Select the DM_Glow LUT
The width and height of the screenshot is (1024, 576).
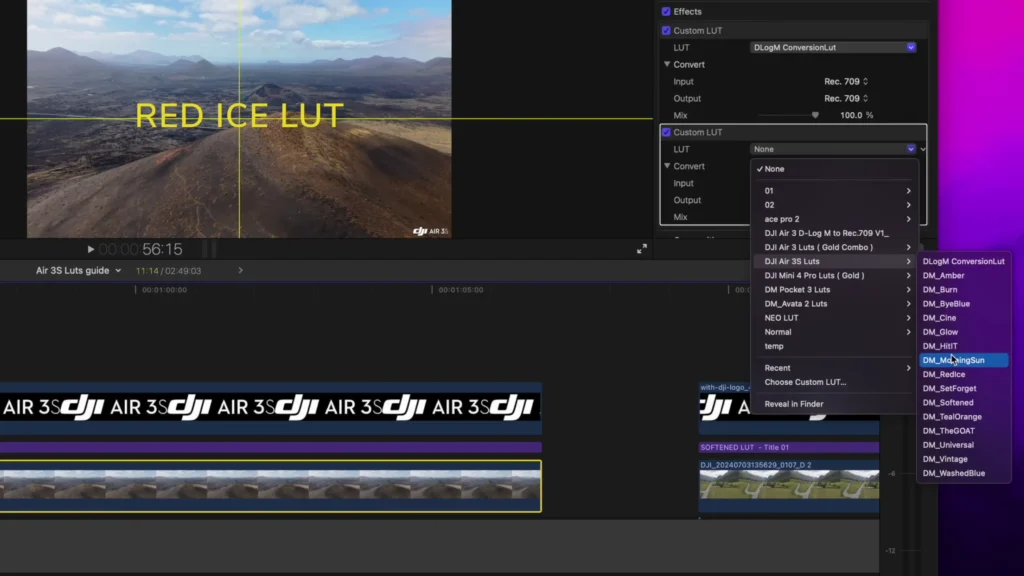click(x=964, y=332)
